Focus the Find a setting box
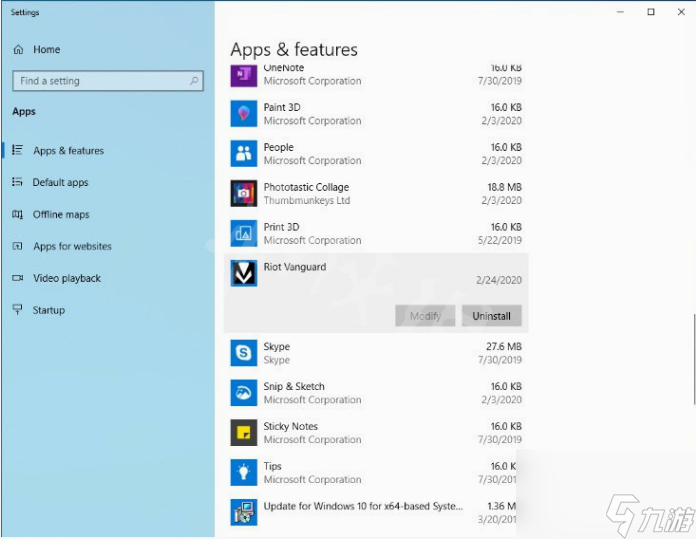696x539 pixels. tap(108, 81)
